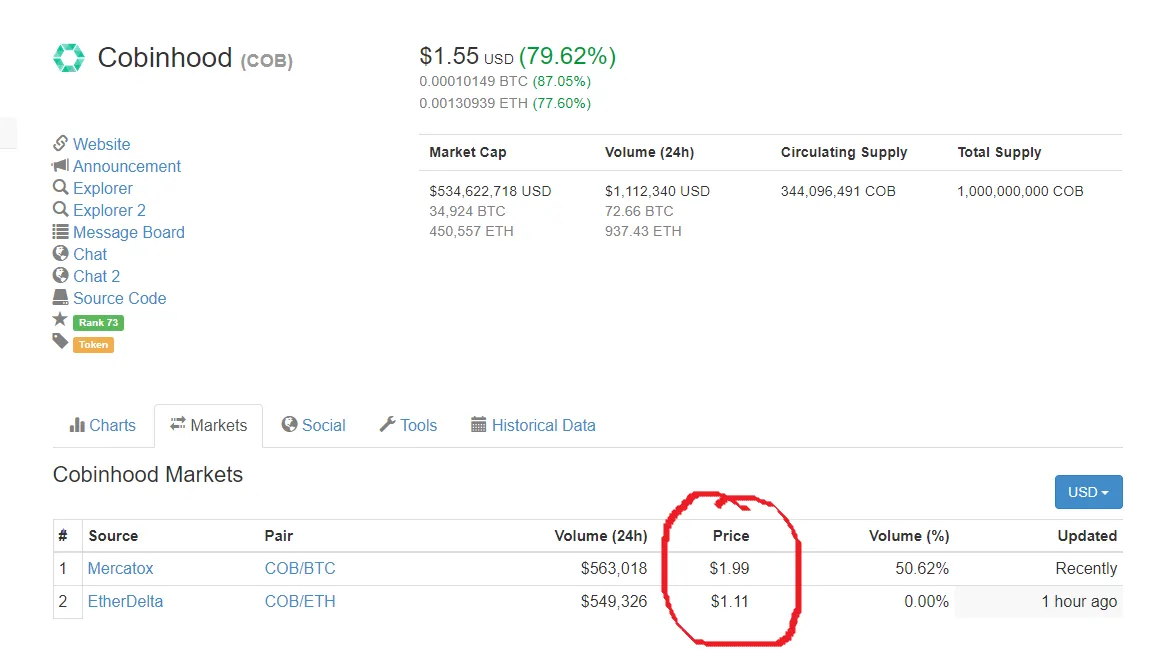Open the Mercatox exchange link
Image resolution: width=1166 pixels, height=650 pixels.
(120, 568)
